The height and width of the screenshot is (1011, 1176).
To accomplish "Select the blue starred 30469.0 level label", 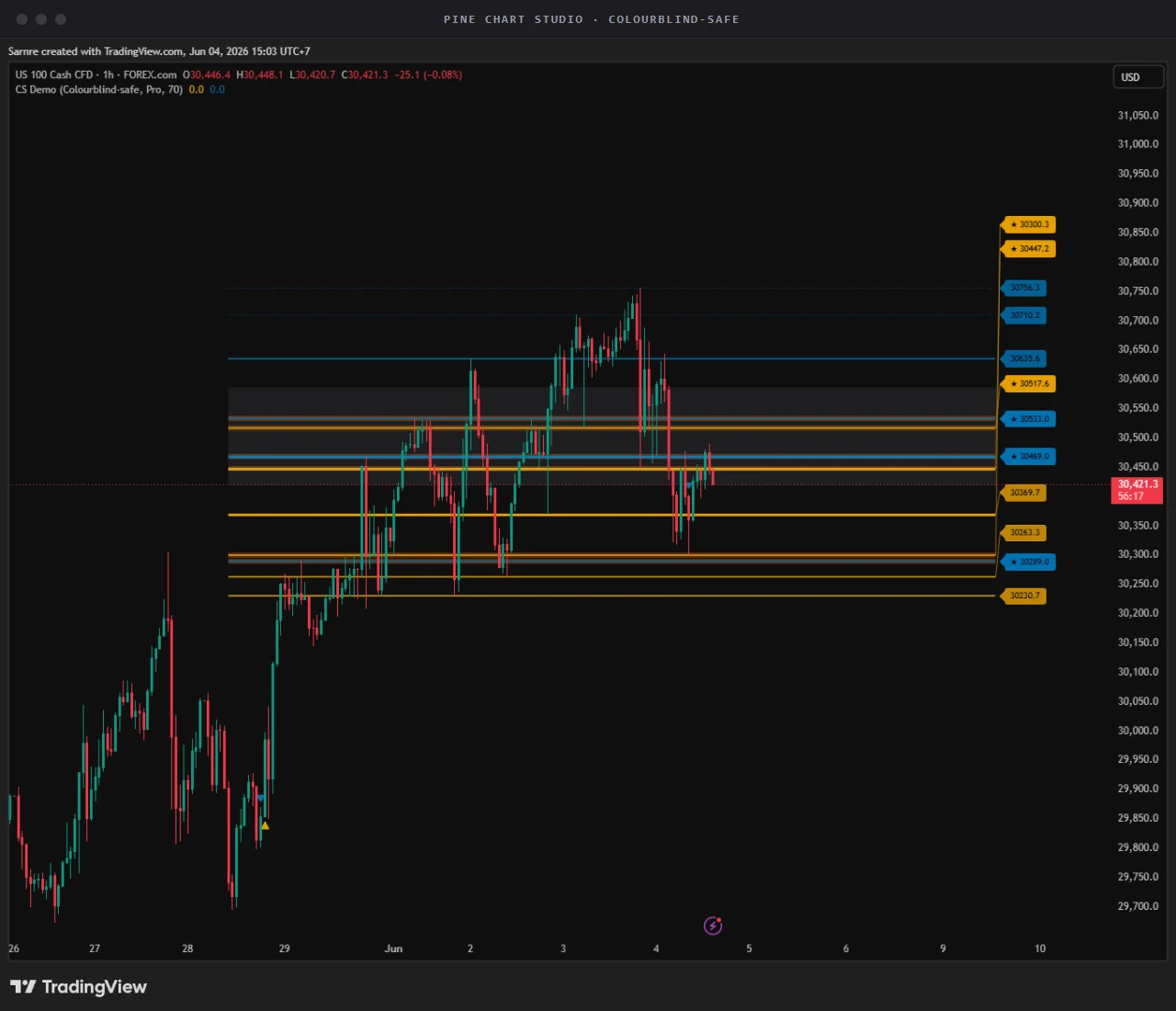I will 1028,456.
